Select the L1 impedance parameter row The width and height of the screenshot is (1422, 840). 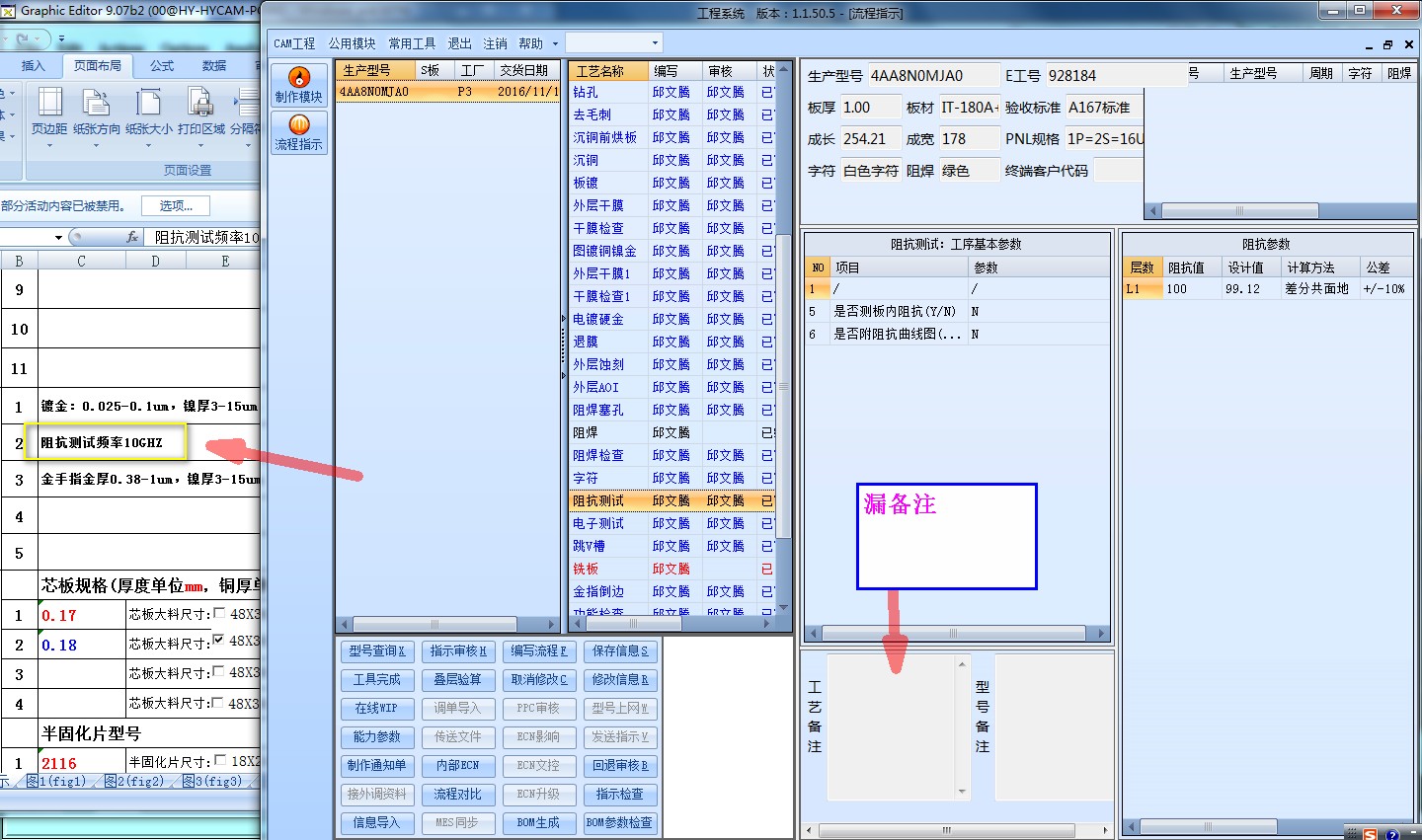1267,289
